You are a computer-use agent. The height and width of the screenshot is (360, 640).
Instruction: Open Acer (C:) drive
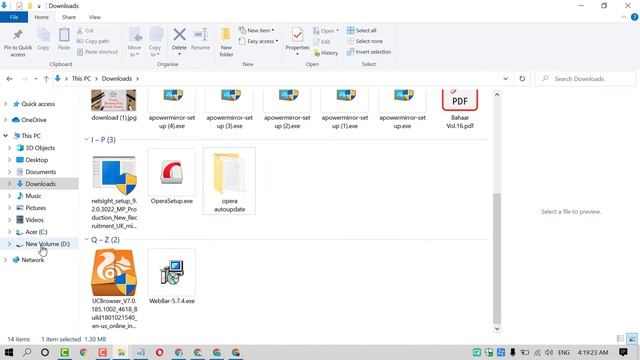pyautogui.click(x=36, y=232)
